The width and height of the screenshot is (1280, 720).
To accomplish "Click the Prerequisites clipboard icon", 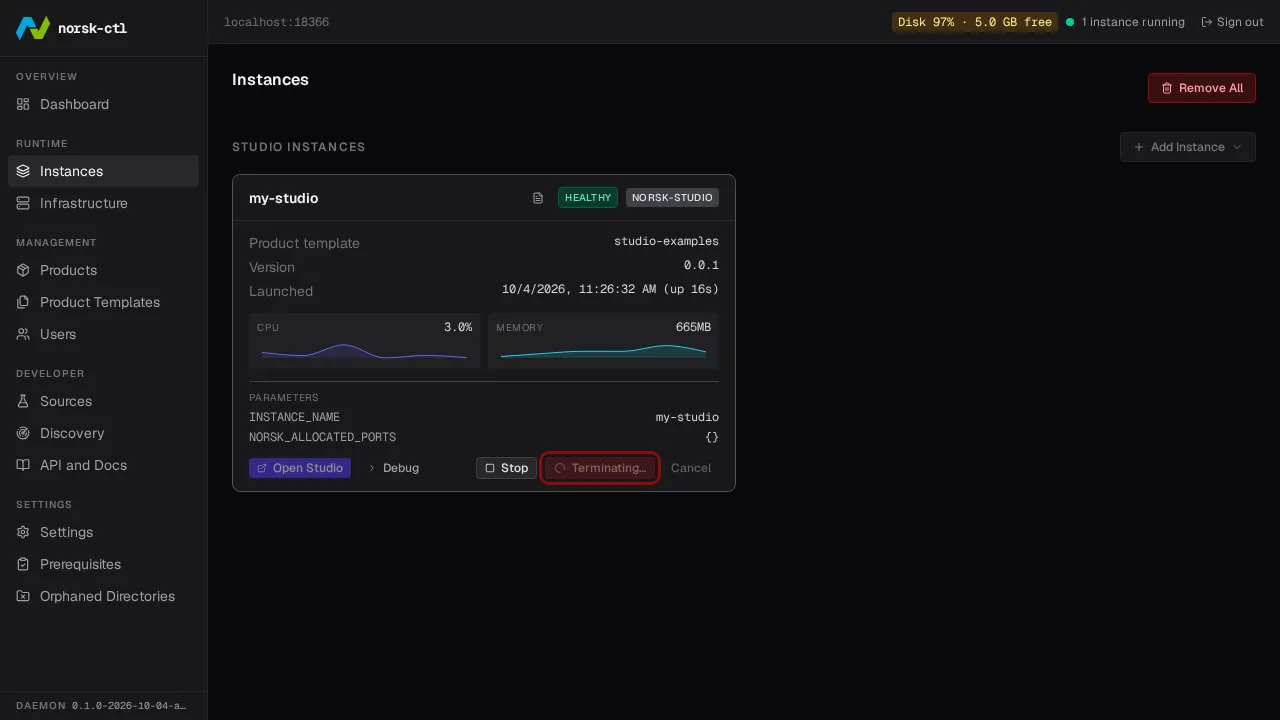I will [23, 564].
